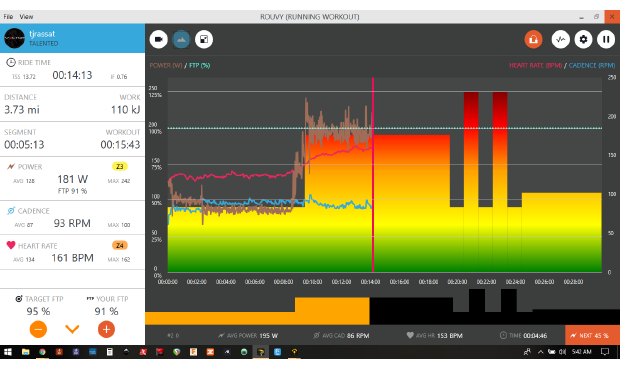Open the sensor signal waveform button

[560, 39]
